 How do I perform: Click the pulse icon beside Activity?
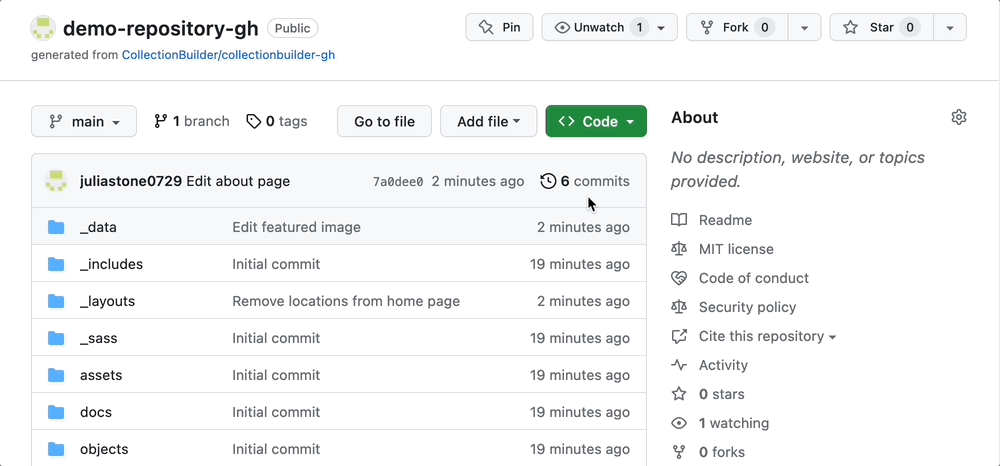[x=679, y=365]
